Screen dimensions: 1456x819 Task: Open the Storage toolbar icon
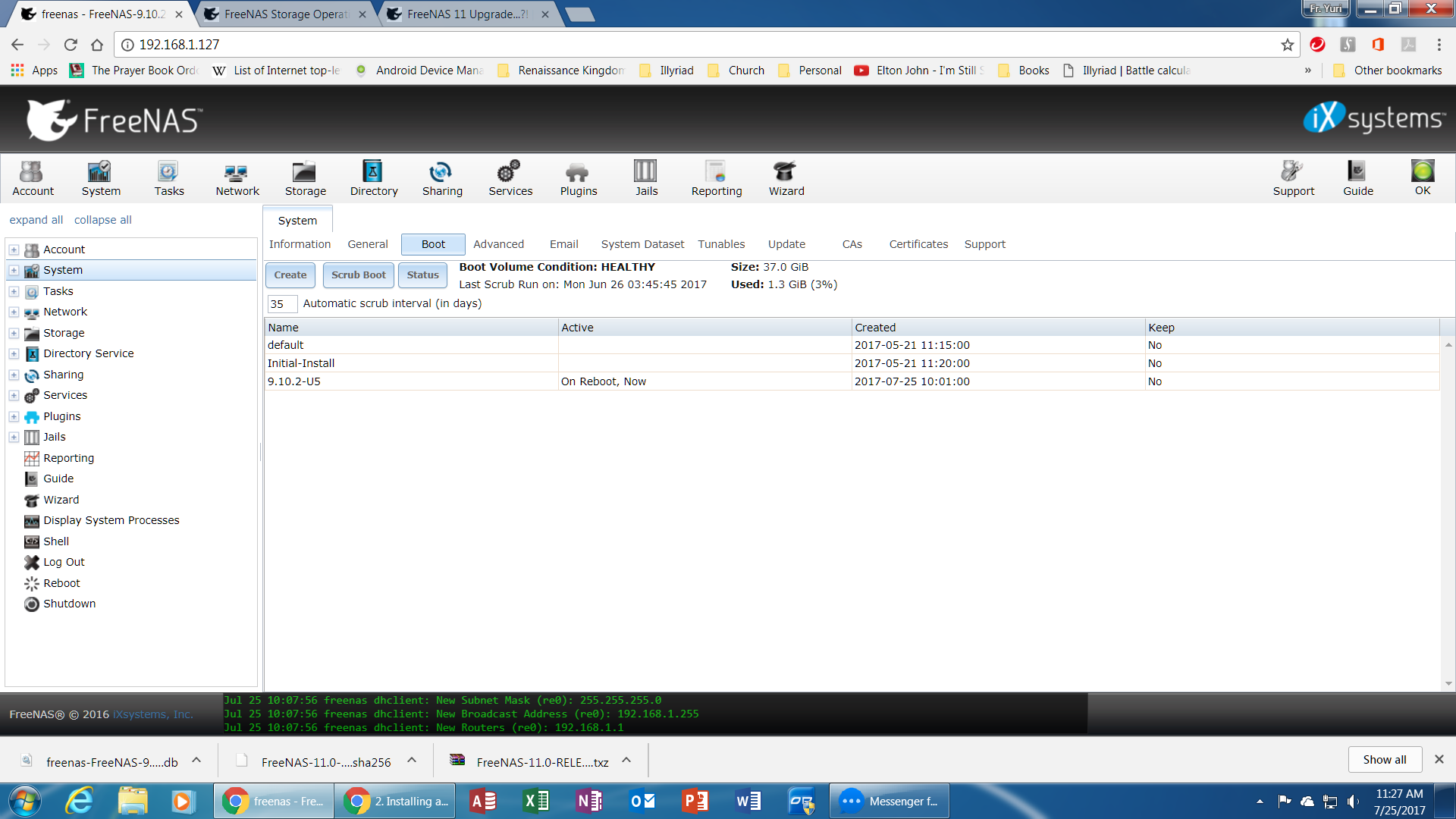(x=306, y=178)
